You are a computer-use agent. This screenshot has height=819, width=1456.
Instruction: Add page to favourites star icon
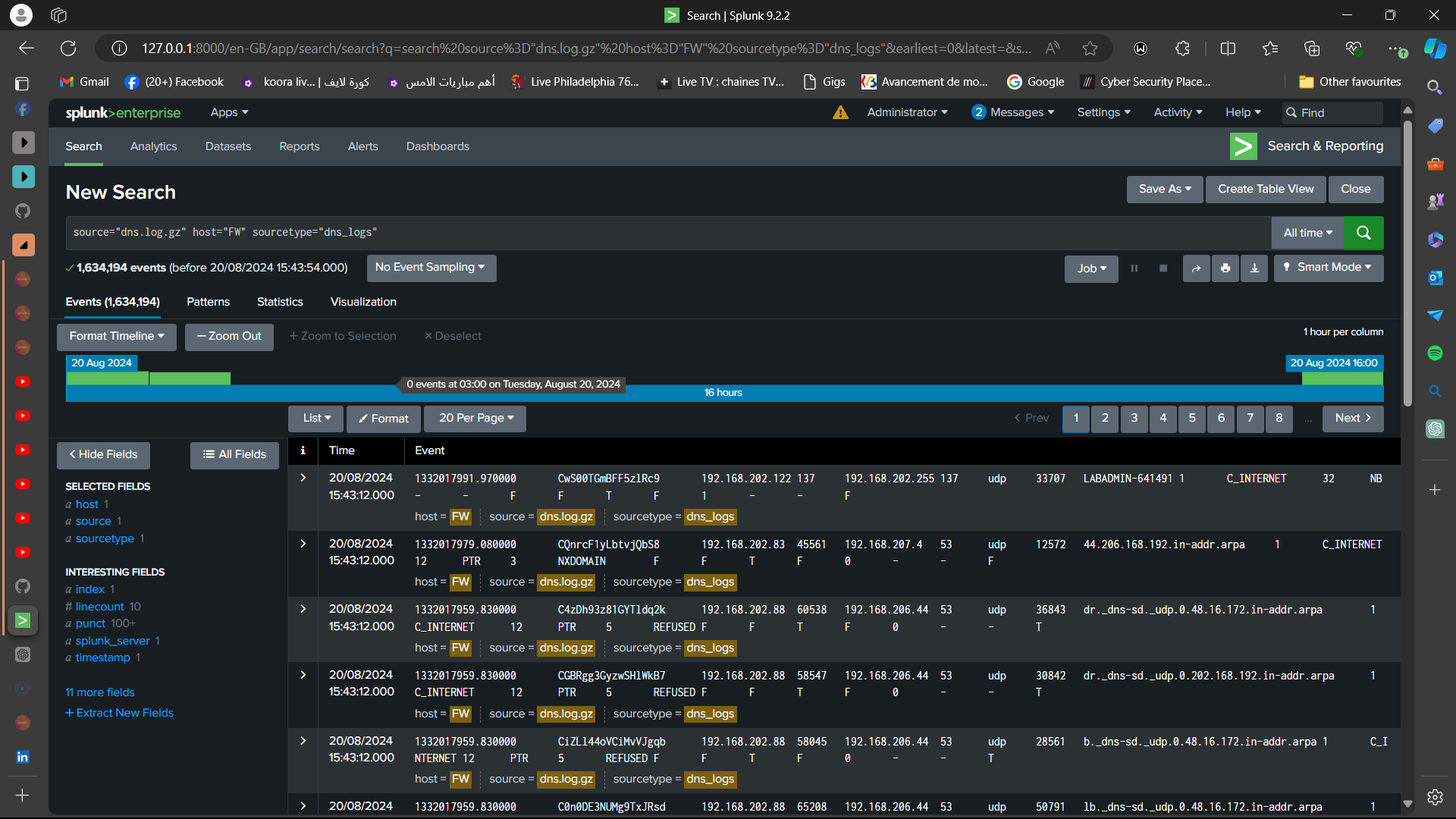pyautogui.click(x=1090, y=49)
